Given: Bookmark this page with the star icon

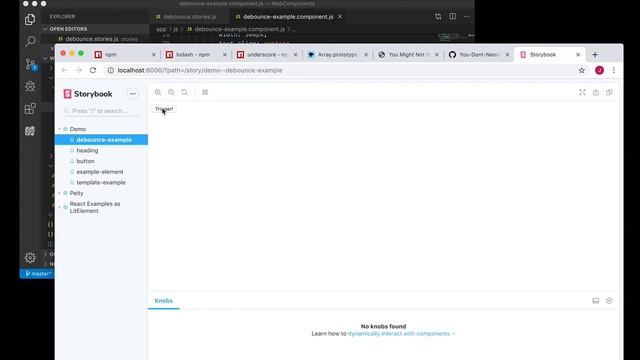Looking at the screenshot, I should click(582, 70).
